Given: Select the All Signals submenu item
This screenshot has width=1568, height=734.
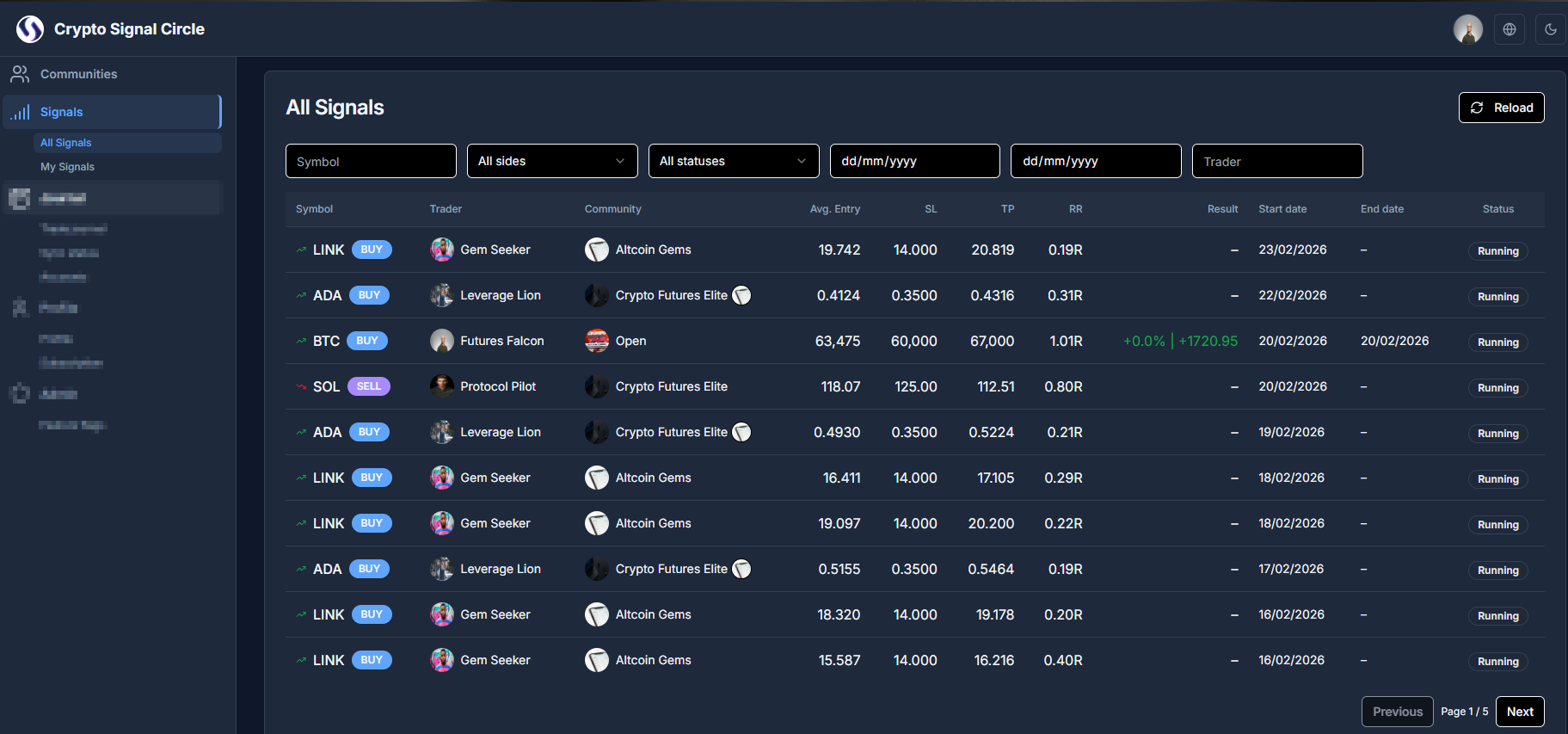Looking at the screenshot, I should pyautogui.click(x=66, y=143).
